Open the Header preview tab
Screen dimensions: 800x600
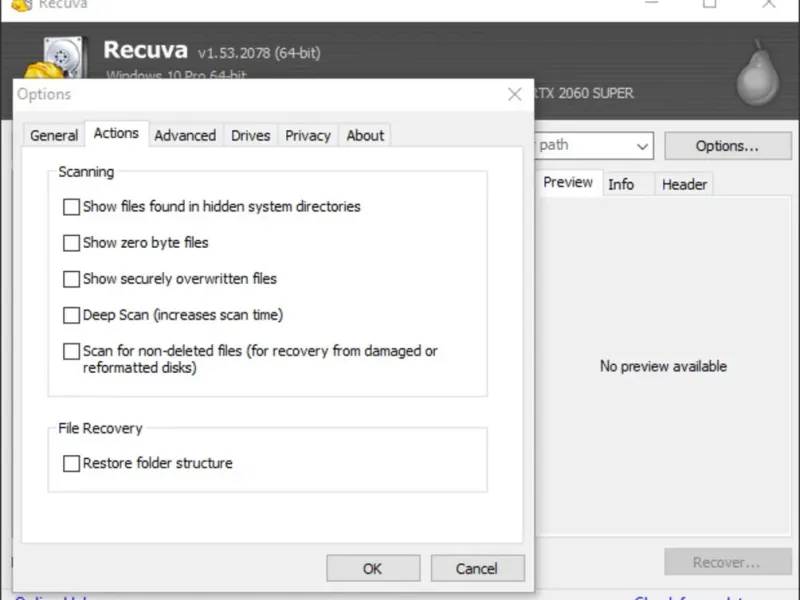[684, 184]
